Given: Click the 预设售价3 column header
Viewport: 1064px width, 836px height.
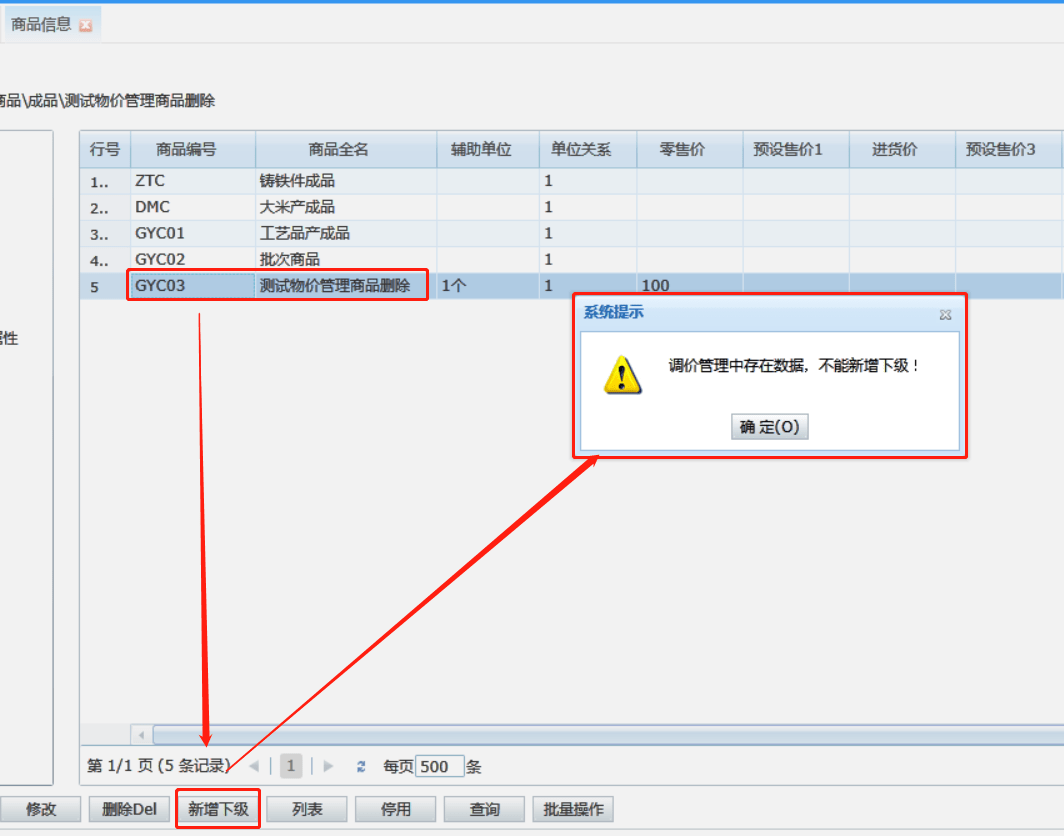Looking at the screenshot, I should coord(1008,149).
